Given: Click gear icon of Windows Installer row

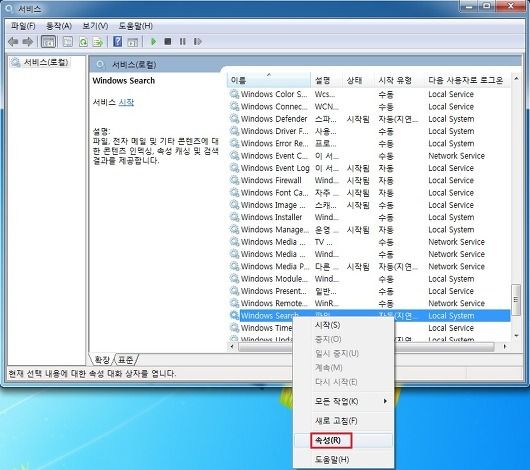Looking at the screenshot, I should (x=234, y=217).
